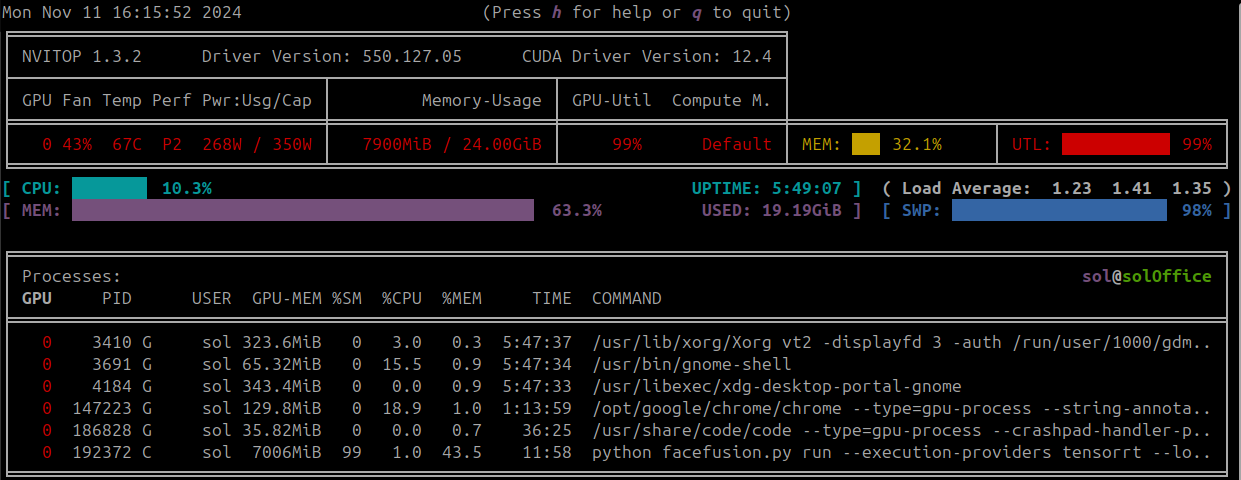Click the %CPU column header
Screen dimensions: 1241x480
402,299
